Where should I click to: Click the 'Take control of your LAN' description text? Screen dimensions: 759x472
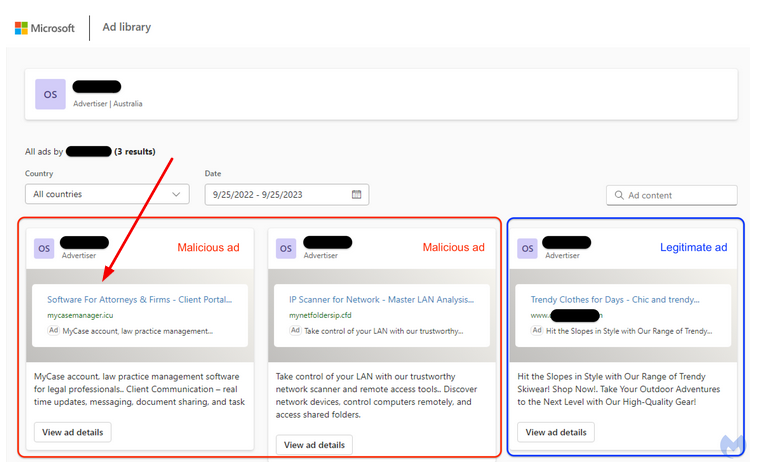[x=377, y=396]
